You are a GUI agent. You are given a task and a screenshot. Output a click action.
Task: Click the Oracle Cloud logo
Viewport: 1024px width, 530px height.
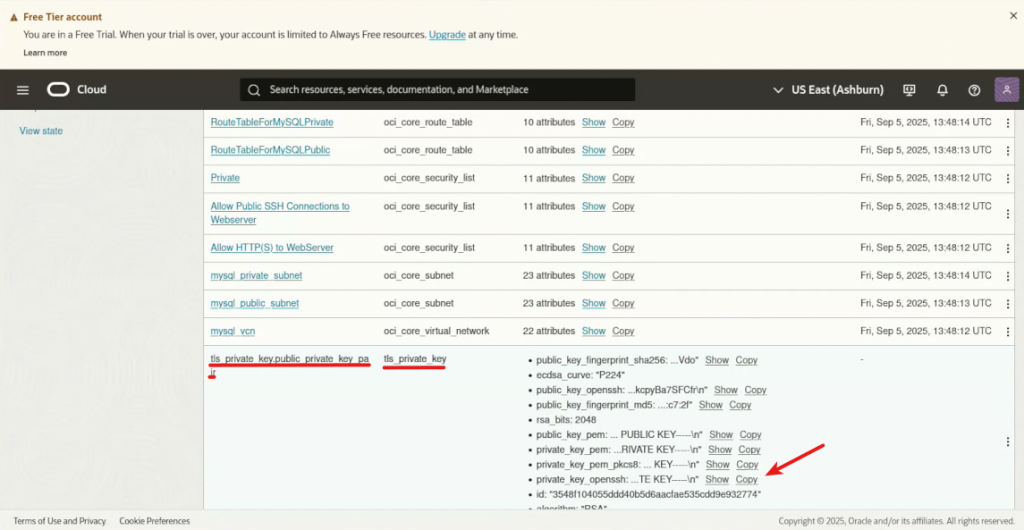pyautogui.click(x=76, y=90)
